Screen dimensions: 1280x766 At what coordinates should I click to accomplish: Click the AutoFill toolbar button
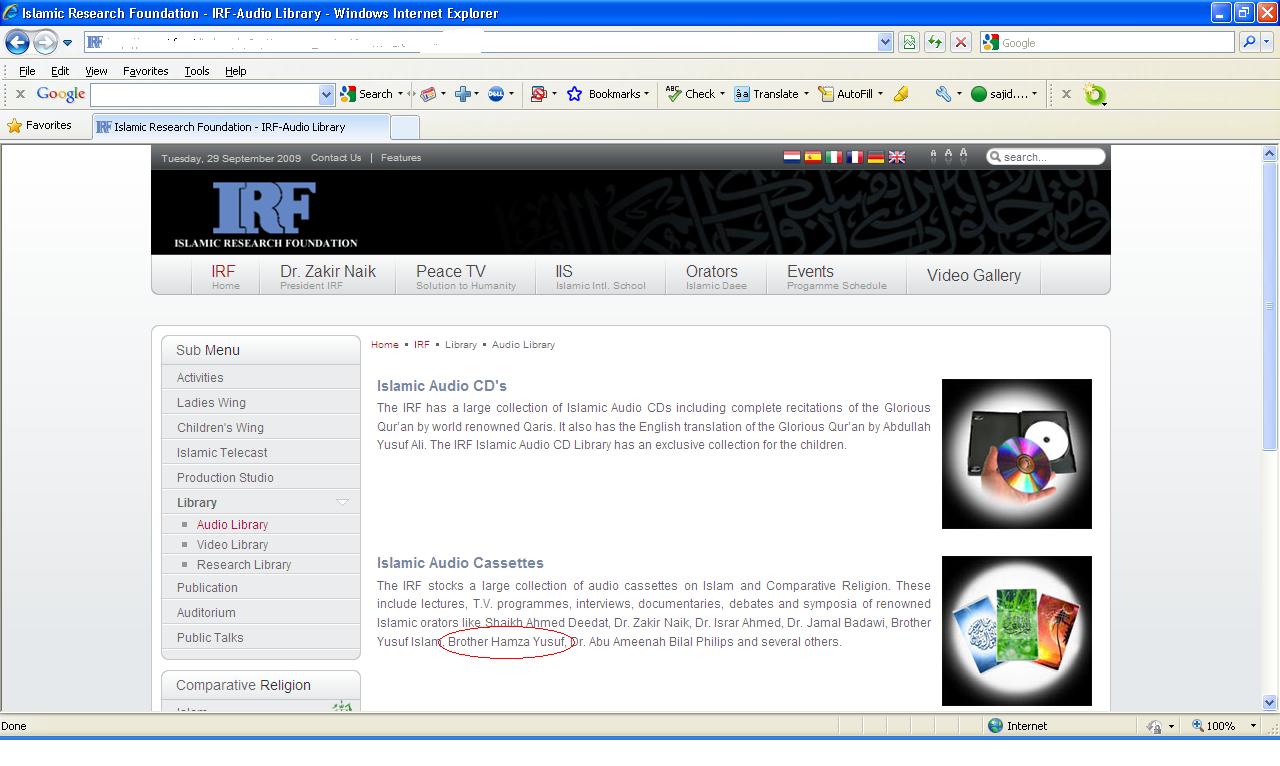pyautogui.click(x=845, y=94)
